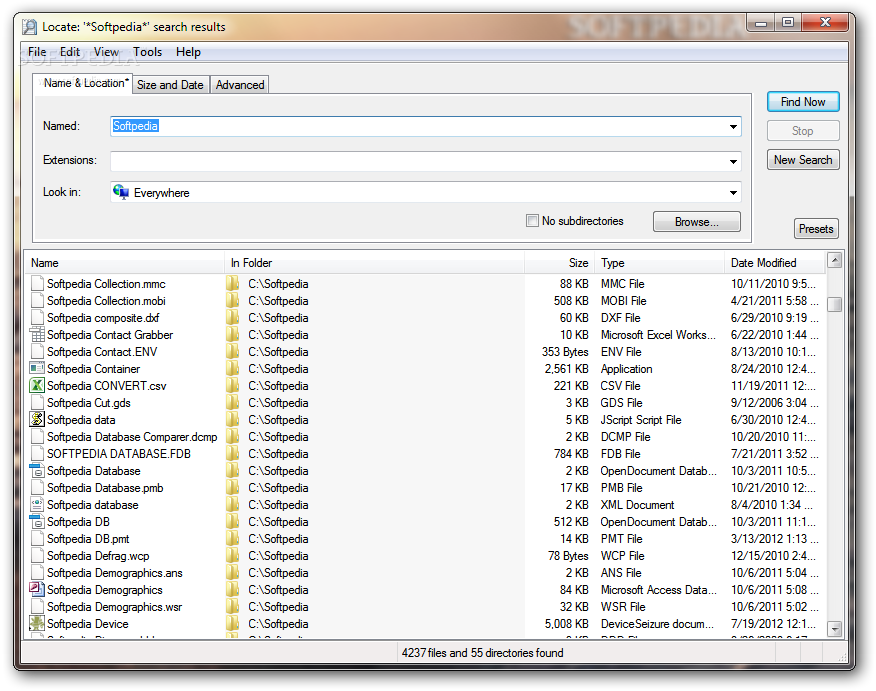876x691 pixels.
Task: Click the 2,561 KB size cell
Action: (566, 369)
